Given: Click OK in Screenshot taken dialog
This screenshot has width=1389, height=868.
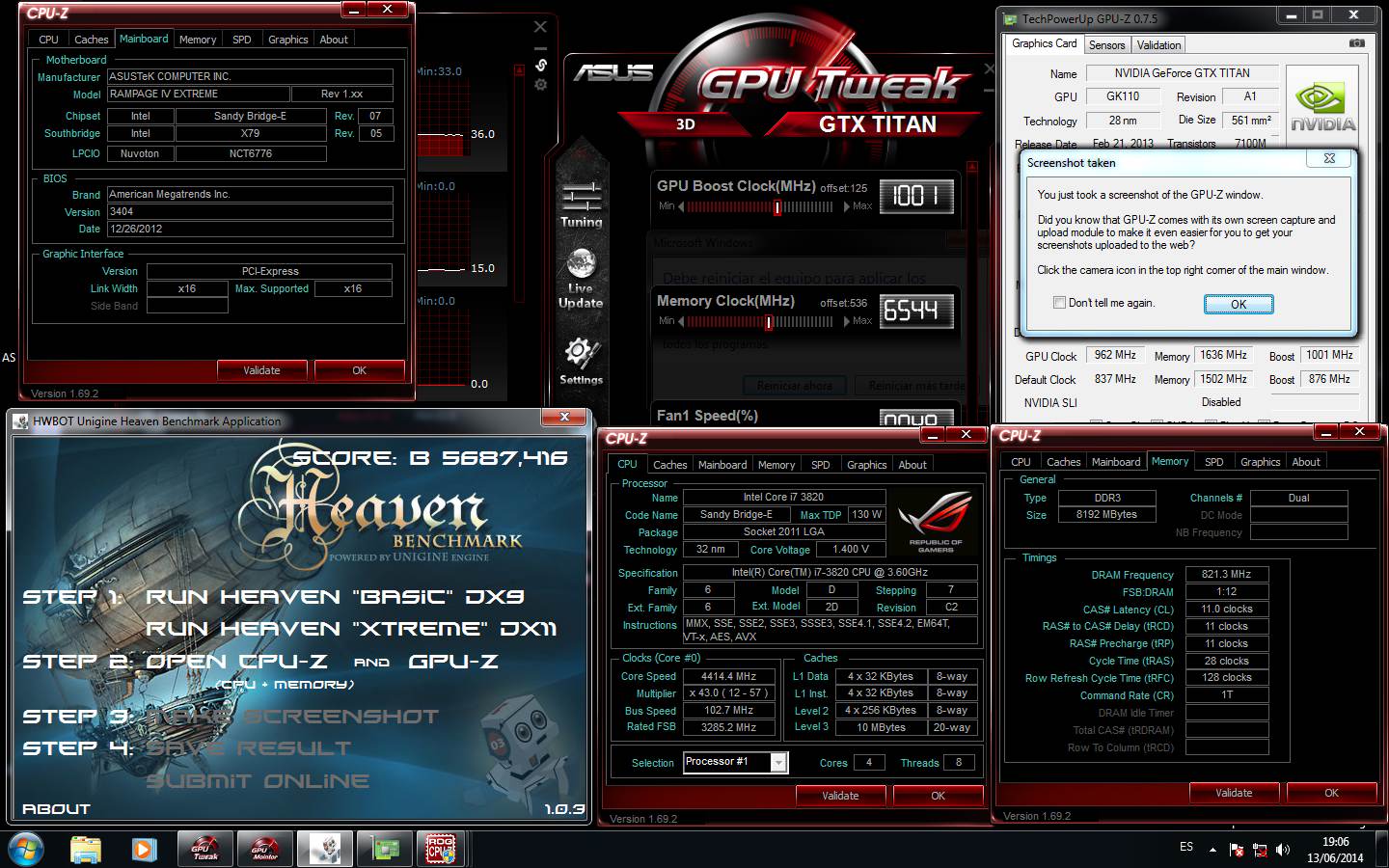Looking at the screenshot, I should pyautogui.click(x=1239, y=304).
